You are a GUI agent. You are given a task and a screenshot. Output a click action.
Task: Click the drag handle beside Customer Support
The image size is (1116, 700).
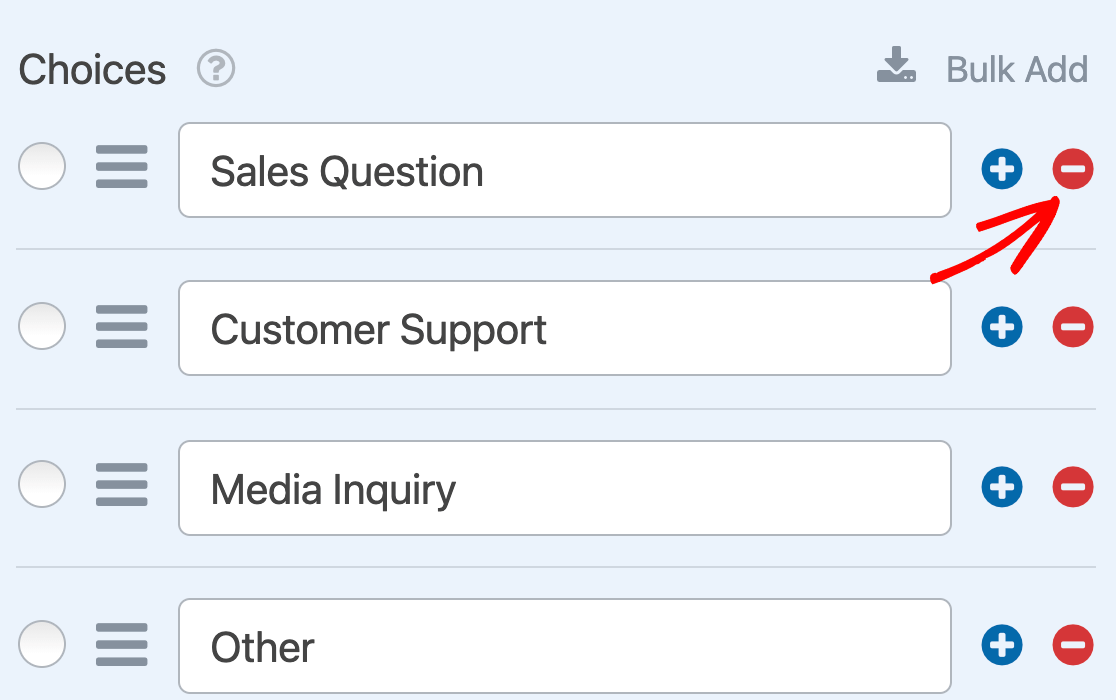[122, 327]
